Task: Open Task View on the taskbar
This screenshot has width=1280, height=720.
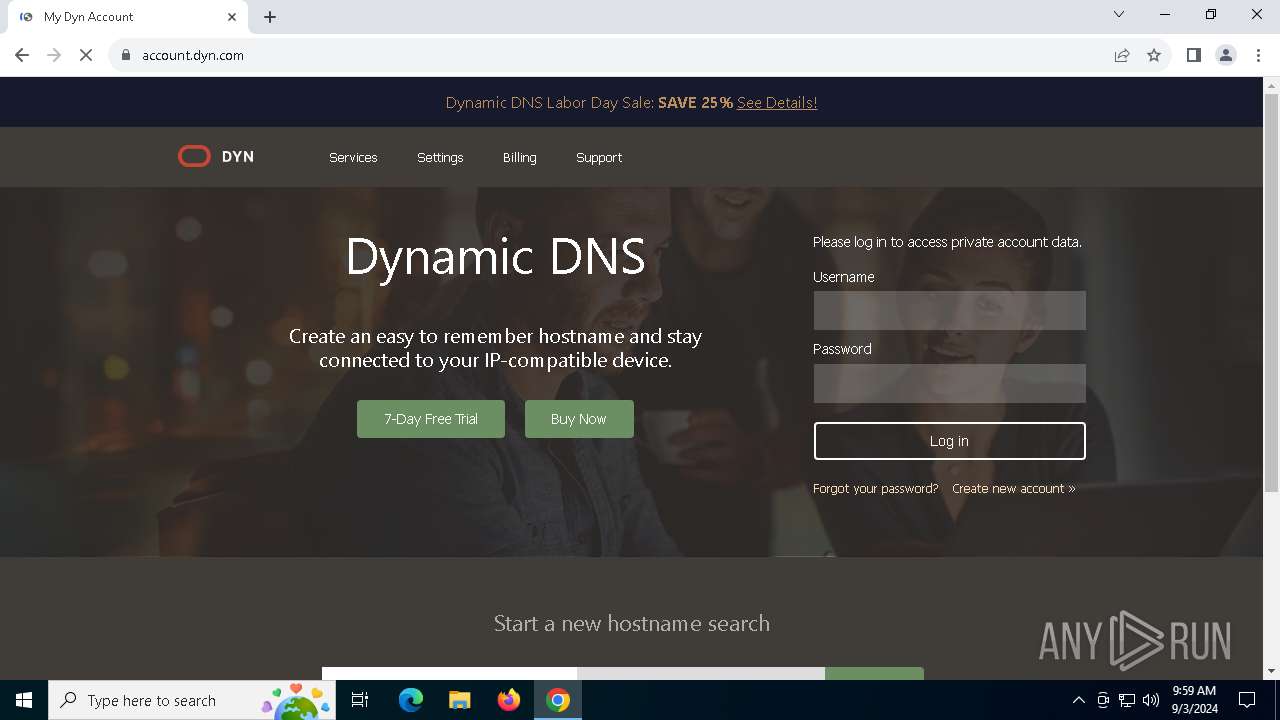Action: (x=360, y=700)
